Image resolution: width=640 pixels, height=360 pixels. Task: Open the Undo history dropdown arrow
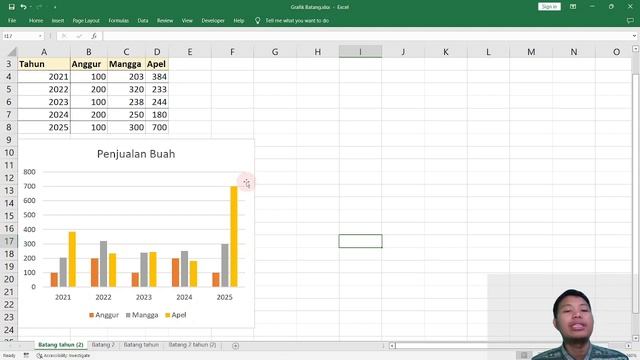pos(31,7)
